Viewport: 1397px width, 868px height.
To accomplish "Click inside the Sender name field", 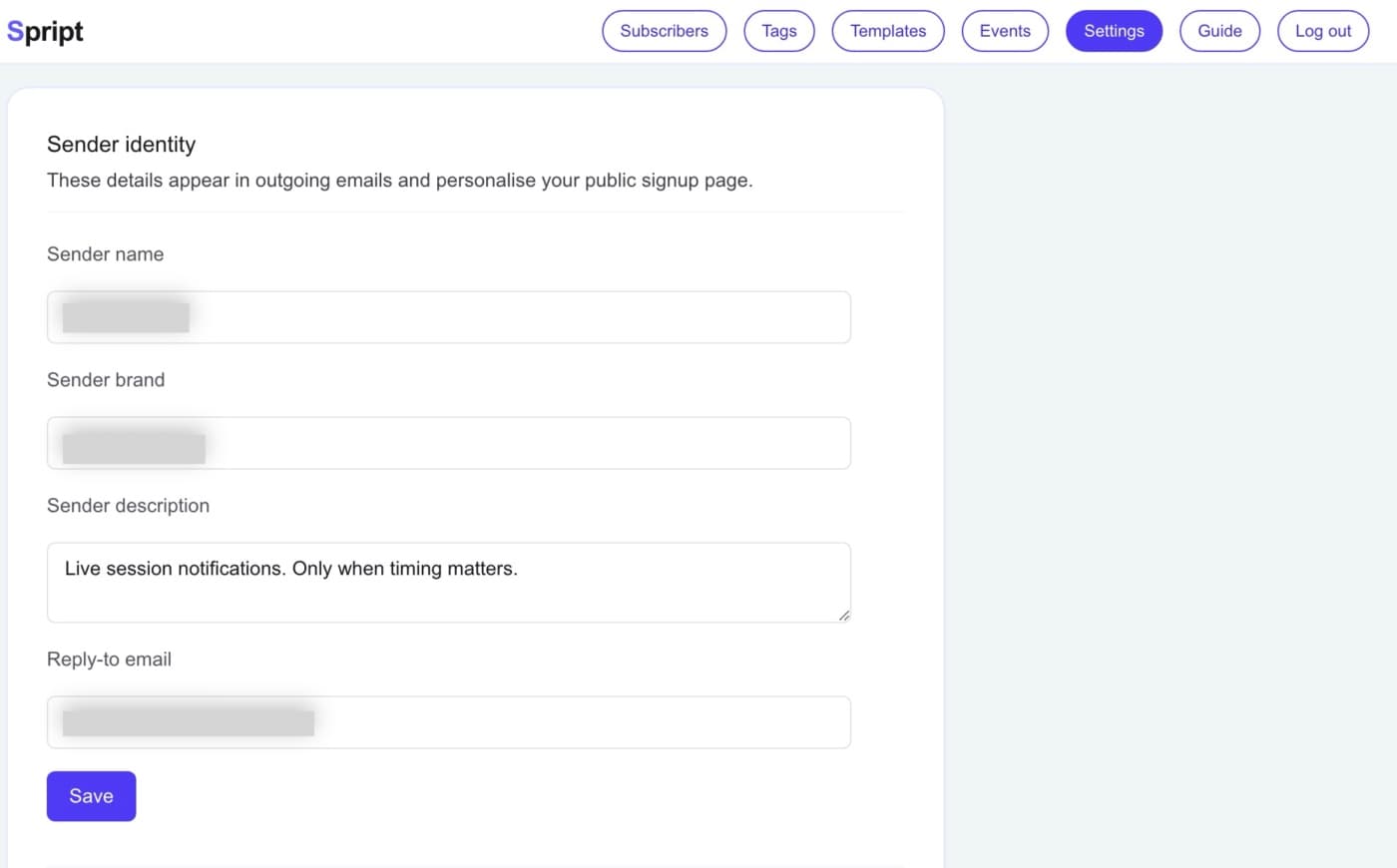I will pos(448,316).
